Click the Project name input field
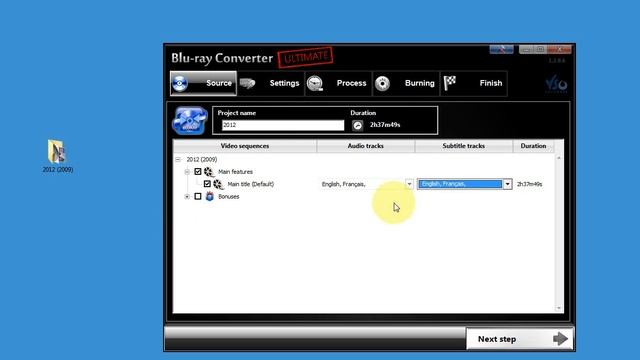 click(283, 125)
